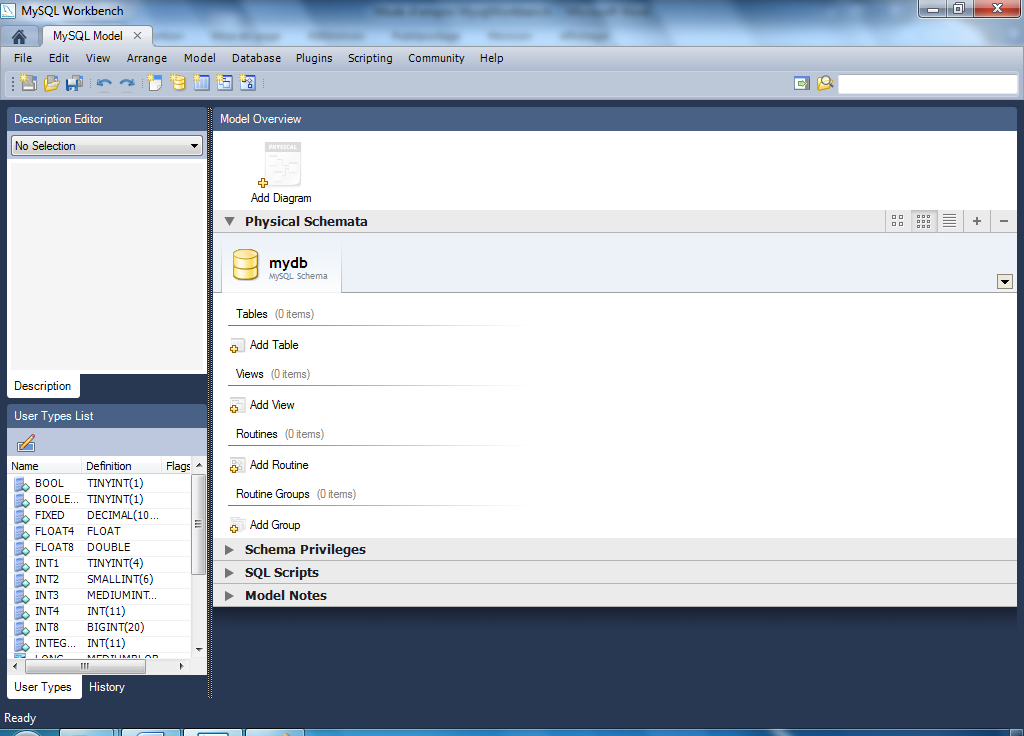This screenshot has width=1024, height=736.
Task: Open the No Selection dropdown
Action: (106, 146)
